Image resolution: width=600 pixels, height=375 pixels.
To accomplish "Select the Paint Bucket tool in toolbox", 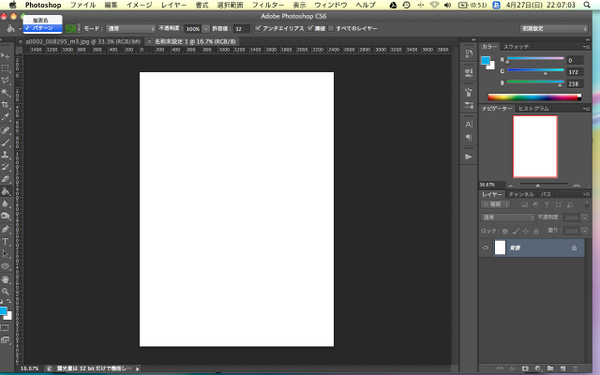I will [5, 191].
